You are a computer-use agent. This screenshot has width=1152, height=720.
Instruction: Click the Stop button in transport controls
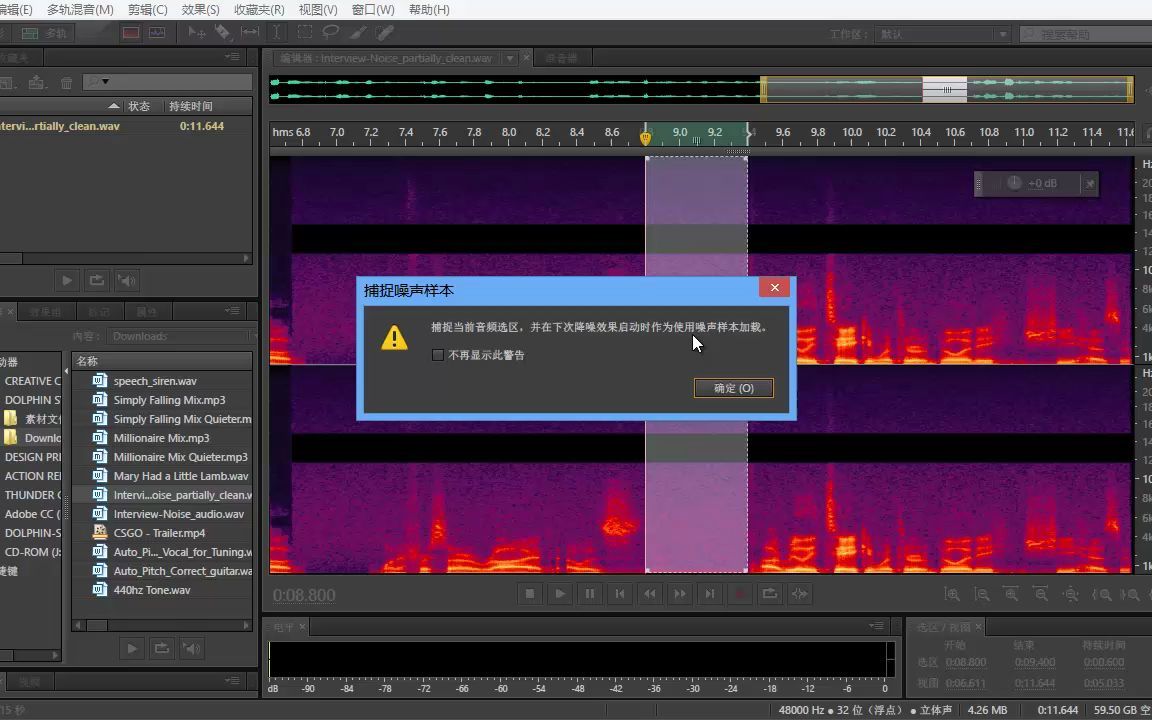530,594
